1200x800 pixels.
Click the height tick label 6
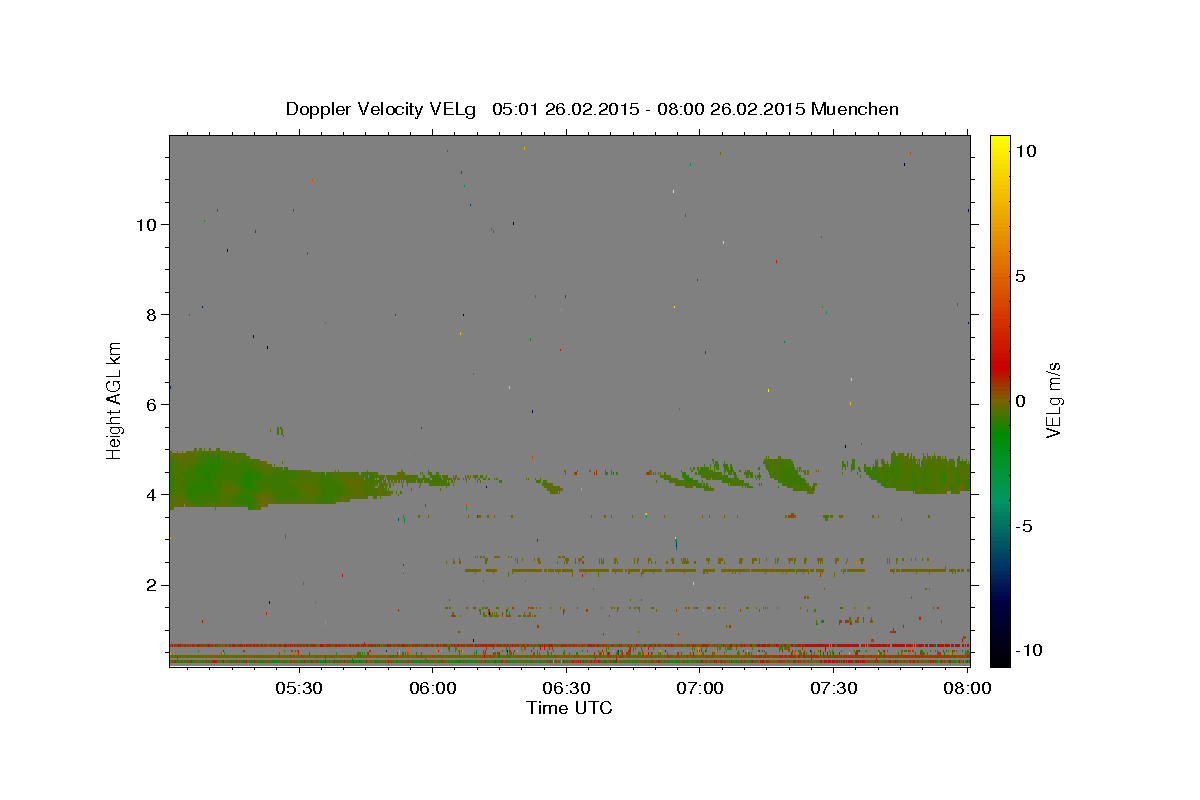point(151,404)
